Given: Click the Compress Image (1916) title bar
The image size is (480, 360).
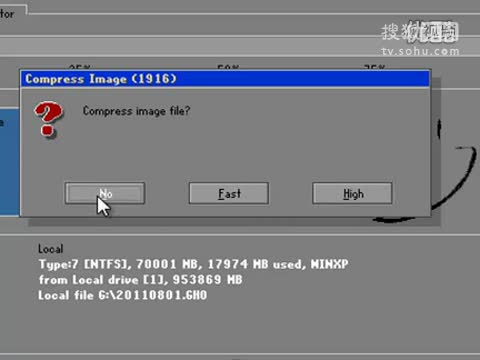Looking at the screenshot, I should tap(225, 79).
